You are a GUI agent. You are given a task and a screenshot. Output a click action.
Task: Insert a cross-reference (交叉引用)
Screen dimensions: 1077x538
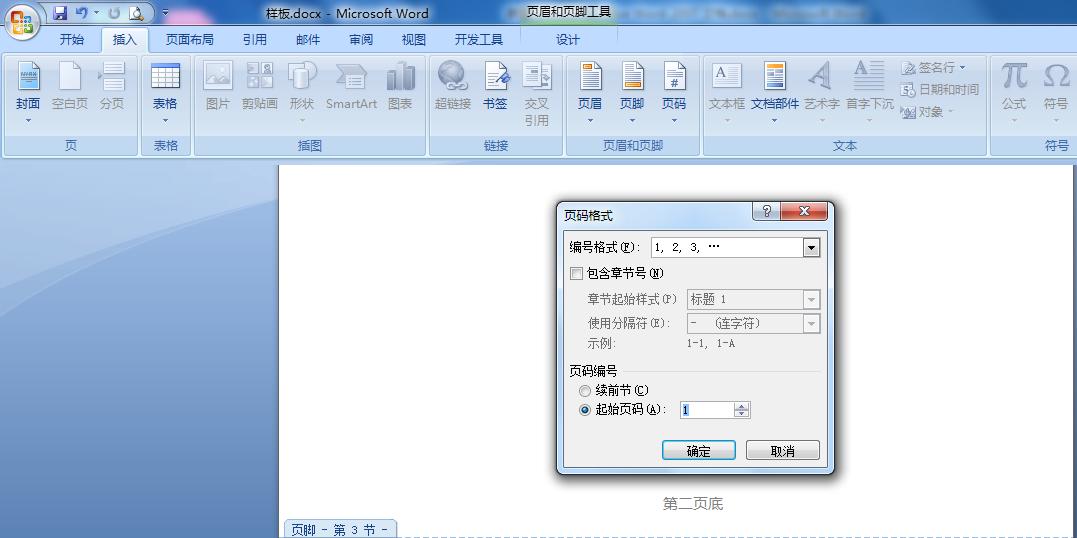coord(536,93)
